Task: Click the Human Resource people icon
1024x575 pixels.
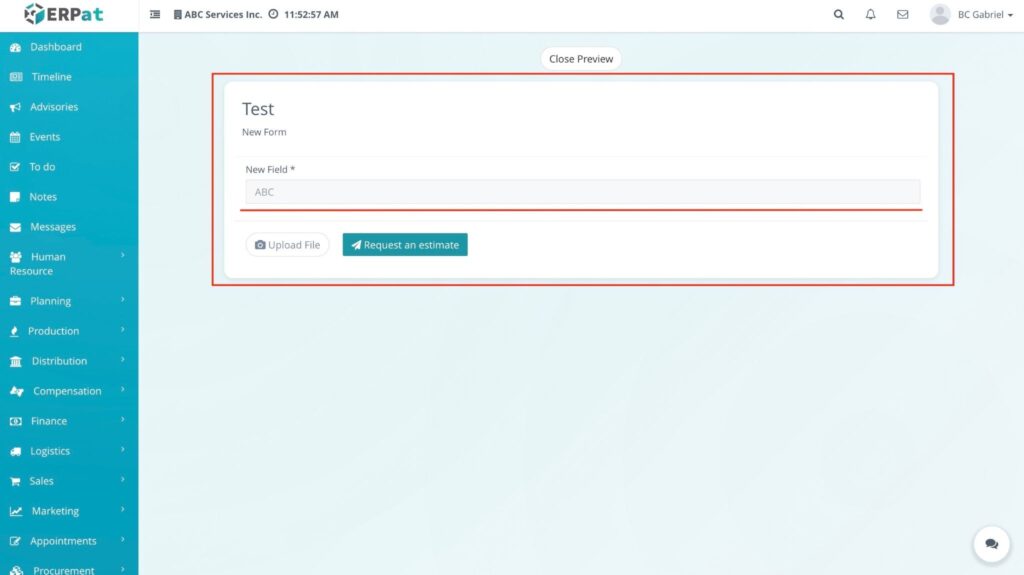Action: pyautogui.click(x=16, y=257)
